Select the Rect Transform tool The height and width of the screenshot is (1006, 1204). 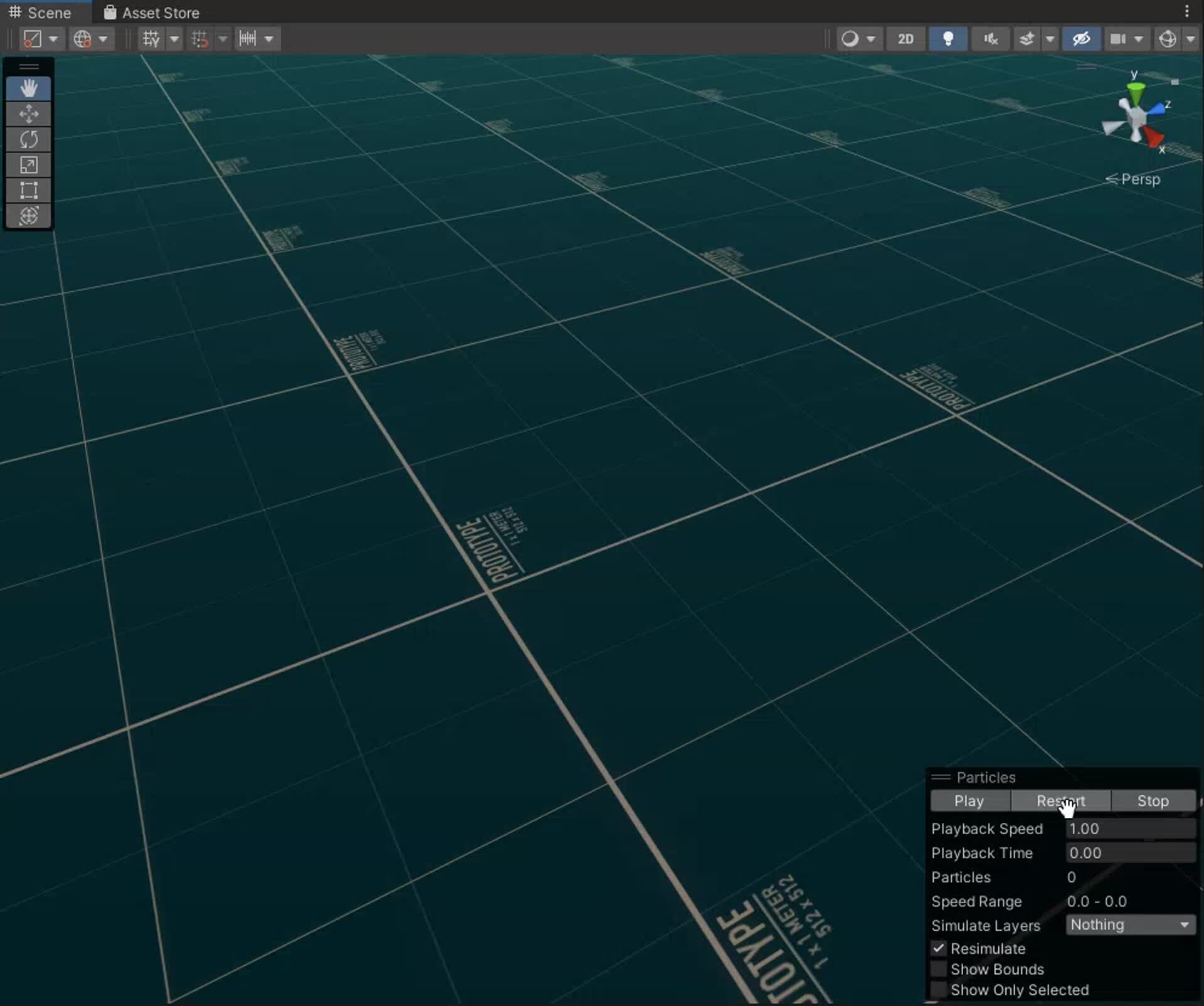(29, 190)
